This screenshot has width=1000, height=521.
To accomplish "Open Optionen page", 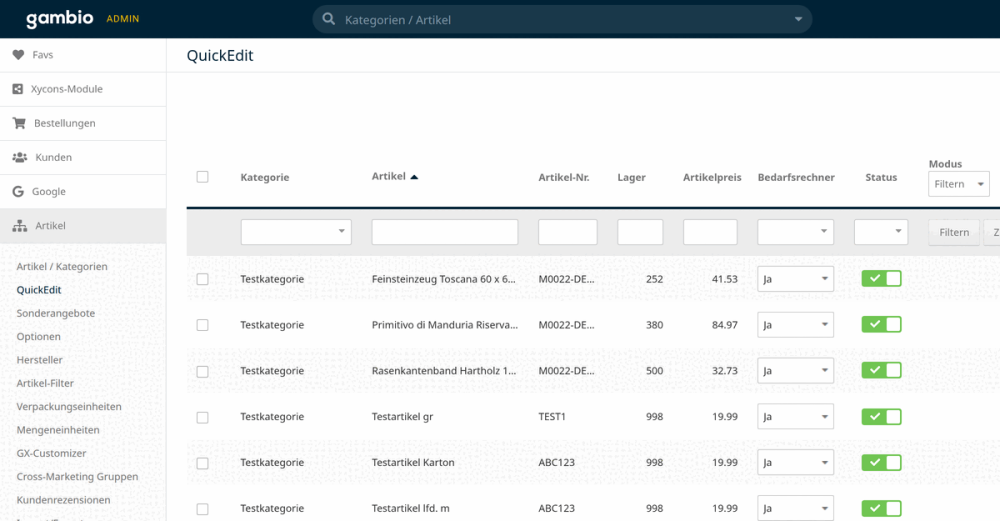I will click(38, 337).
